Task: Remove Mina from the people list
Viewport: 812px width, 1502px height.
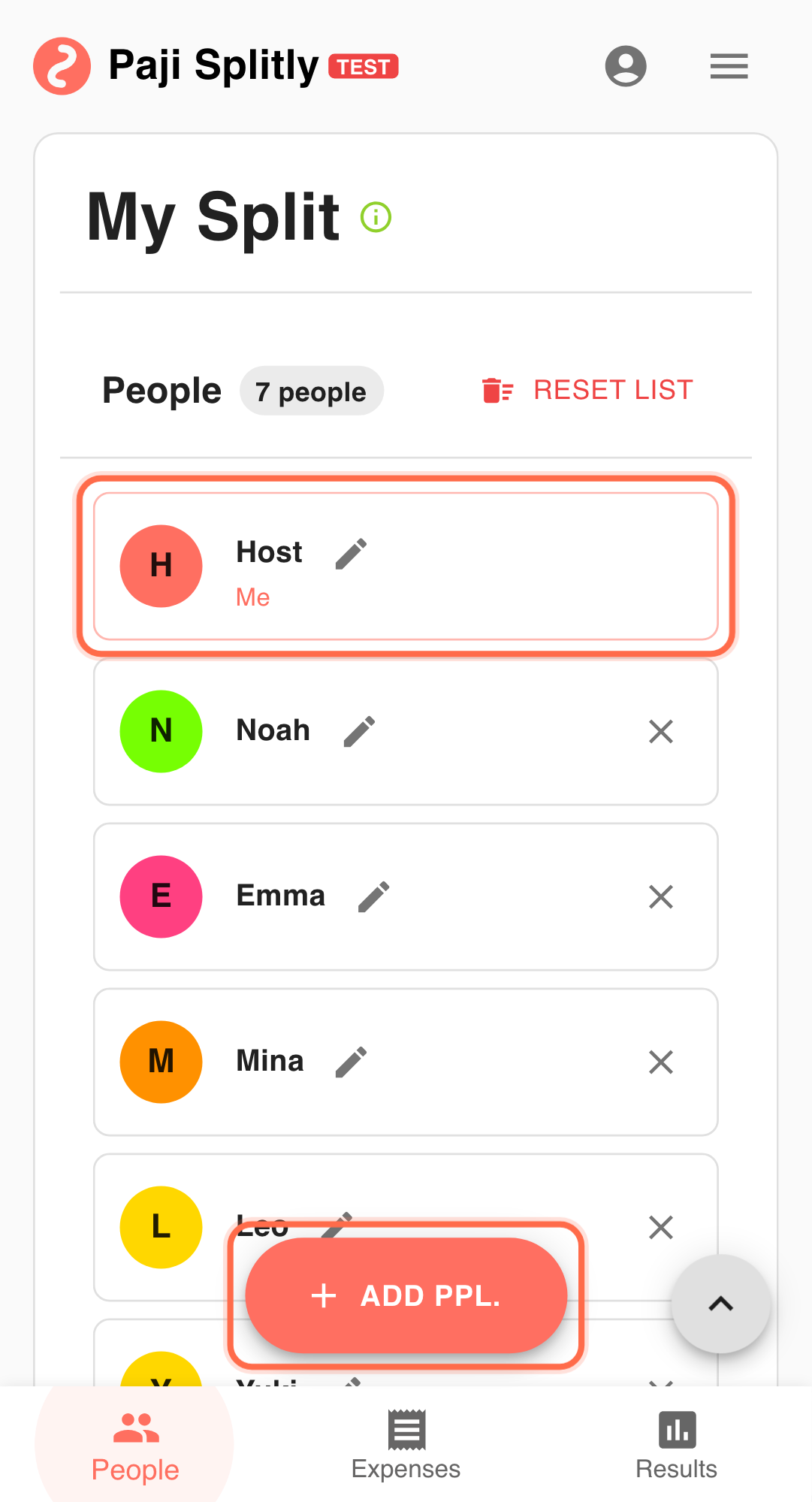Action: coord(660,1062)
